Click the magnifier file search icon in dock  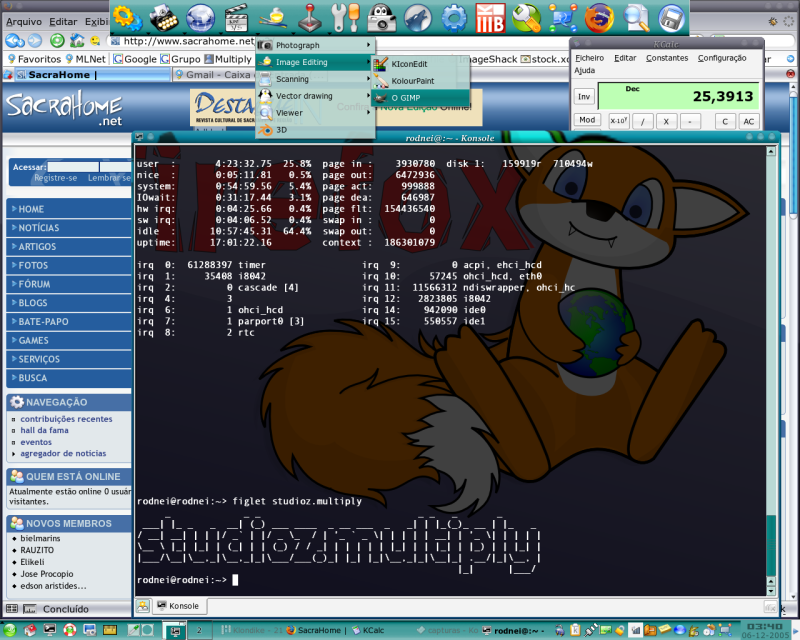(x=636, y=18)
